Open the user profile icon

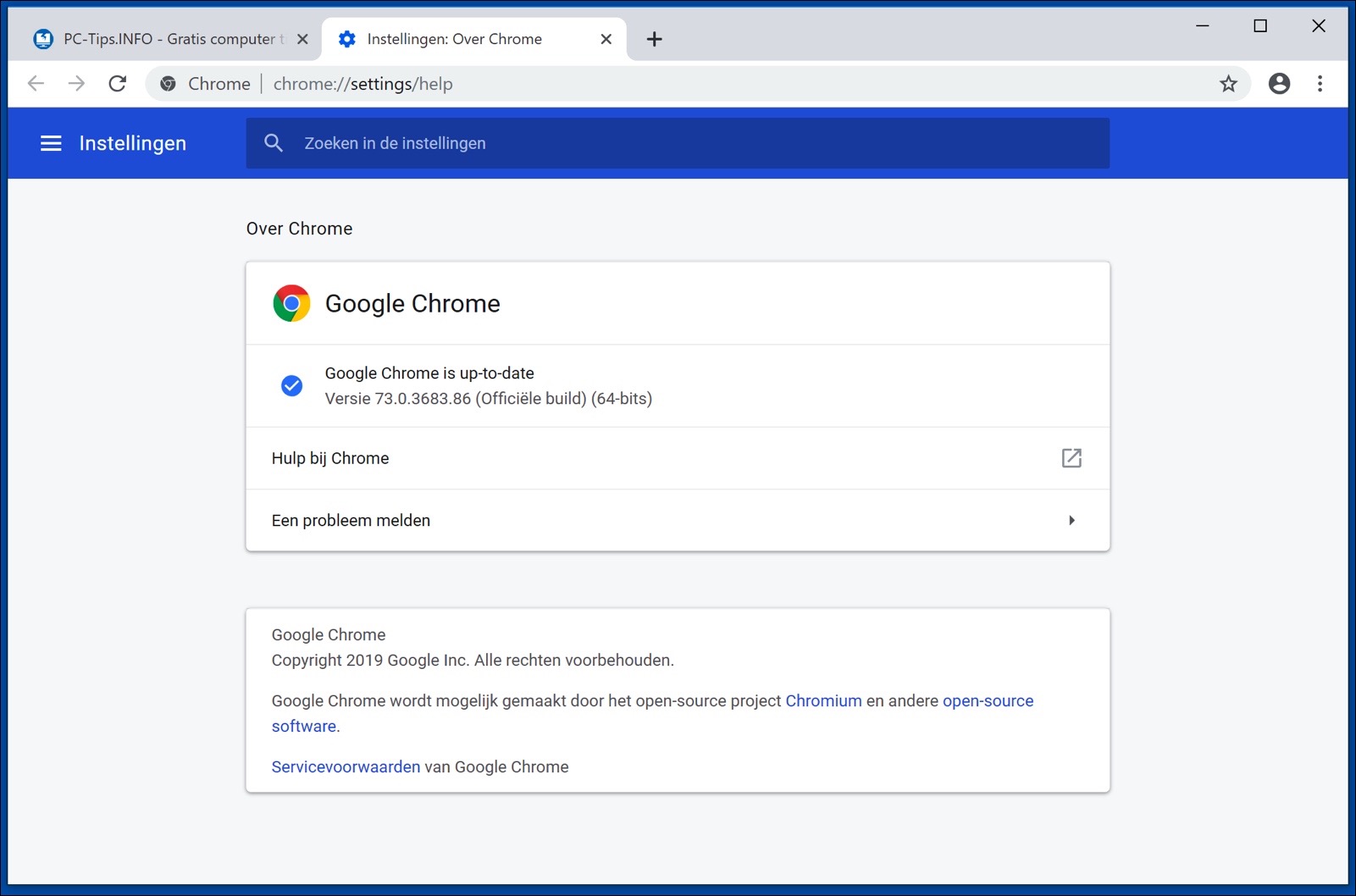pyautogui.click(x=1279, y=83)
